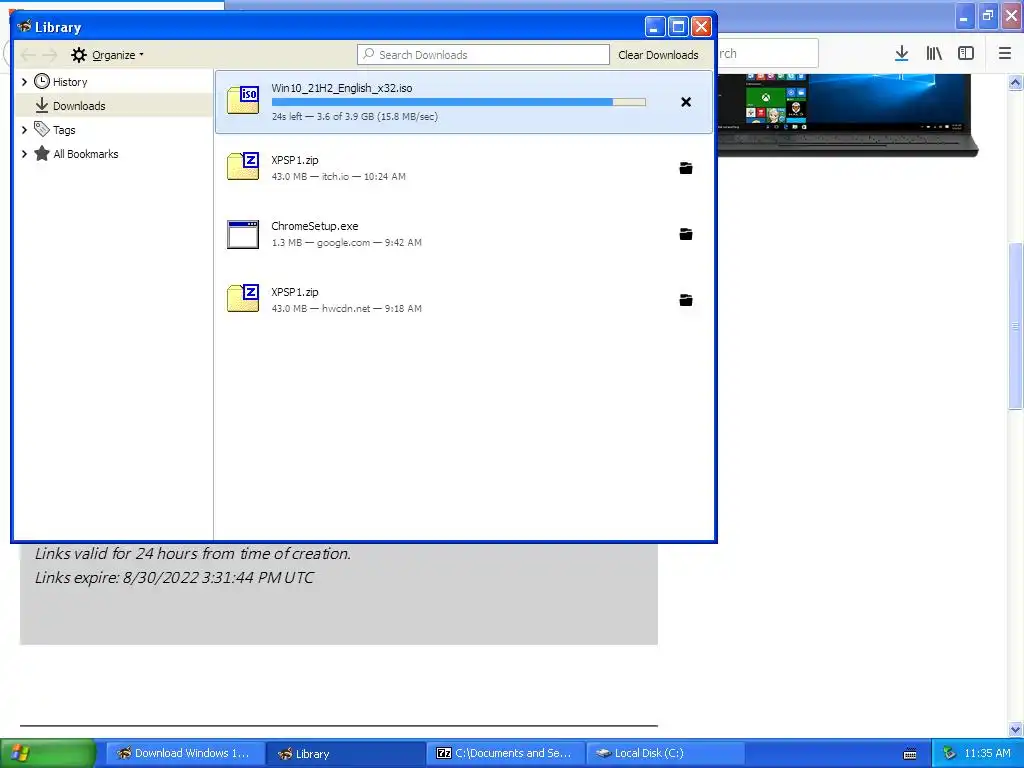Select History label in the sidebar
Screen dimensions: 1024x768
[70, 82]
